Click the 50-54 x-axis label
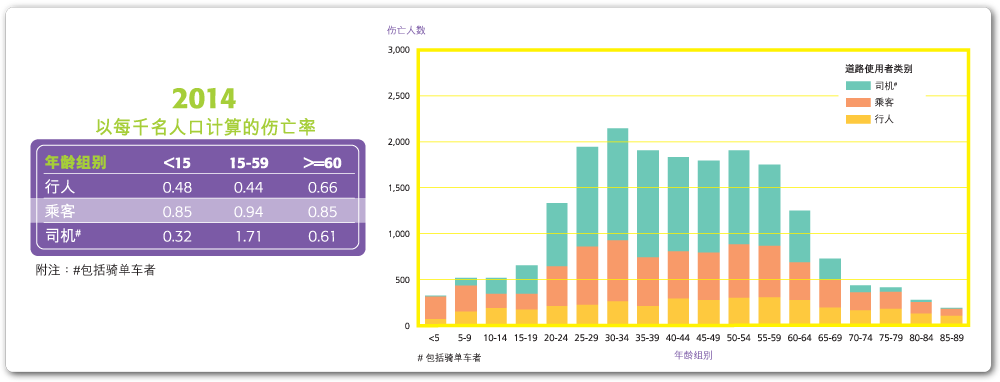Screen dimensions: 1000x382 click(x=739, y=338)
